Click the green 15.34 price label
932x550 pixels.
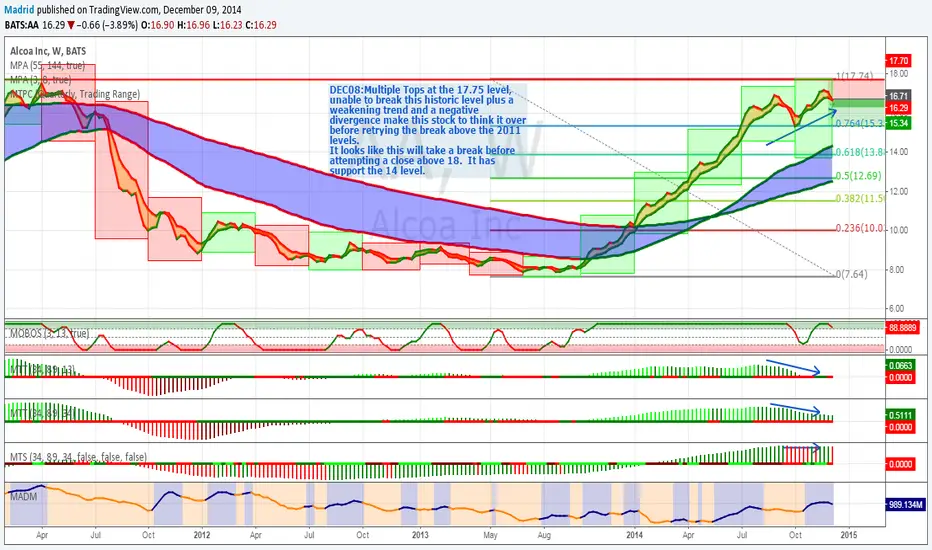click(x=899, y=123)
